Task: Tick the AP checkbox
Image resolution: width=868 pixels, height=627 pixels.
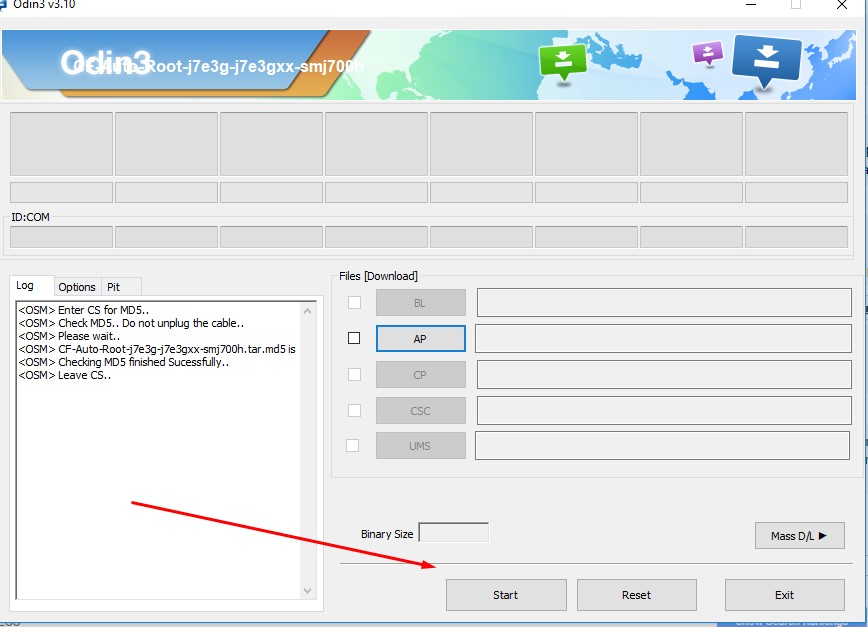Action: [x=354, y=338]
